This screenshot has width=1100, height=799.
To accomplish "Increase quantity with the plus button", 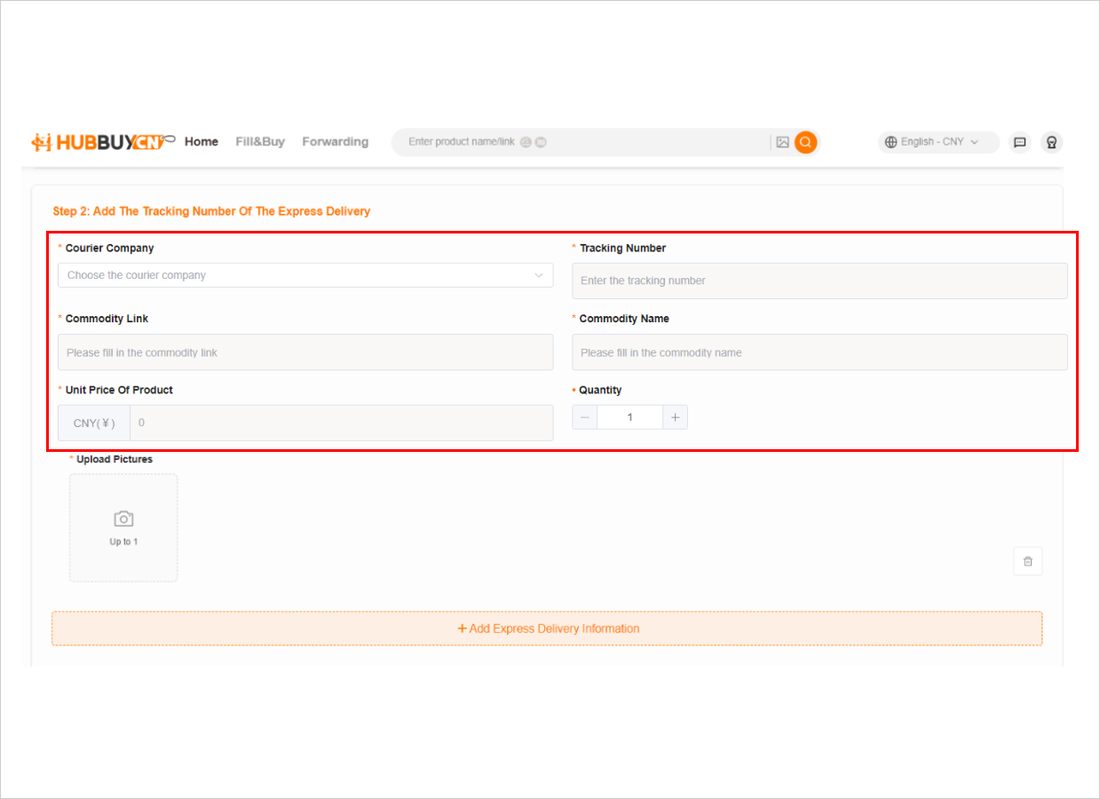I will pyautogui.click(x=675, y=417).
